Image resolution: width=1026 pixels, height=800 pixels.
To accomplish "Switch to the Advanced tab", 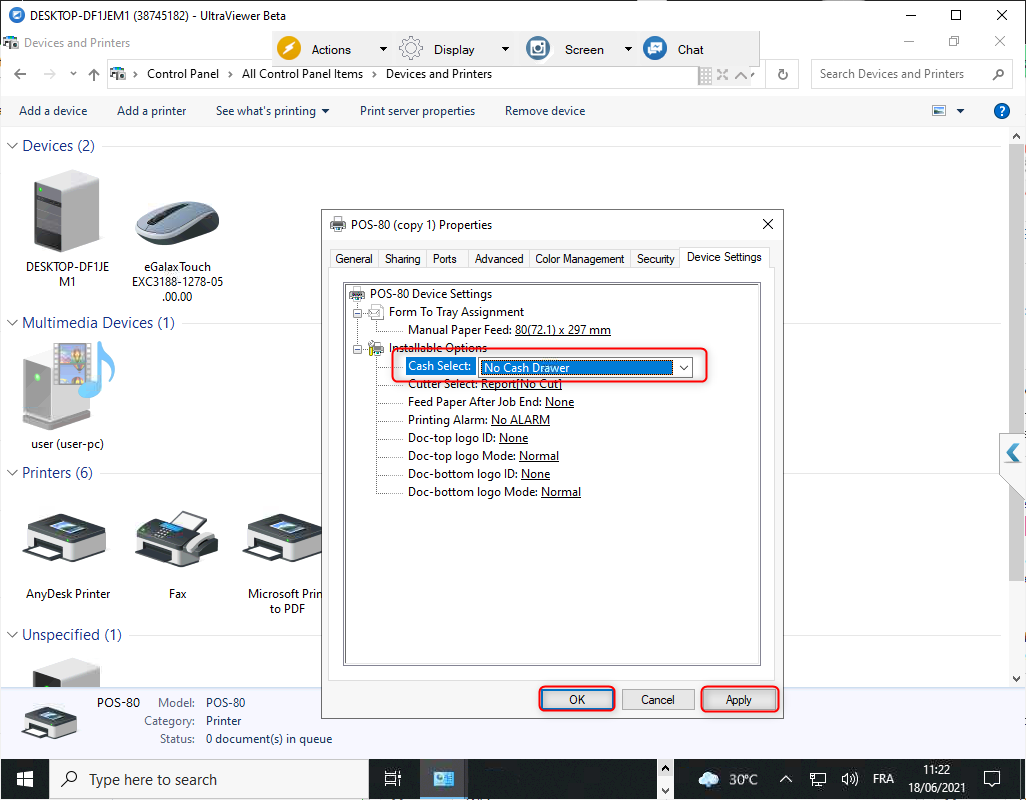I will [x=499, y=258].
